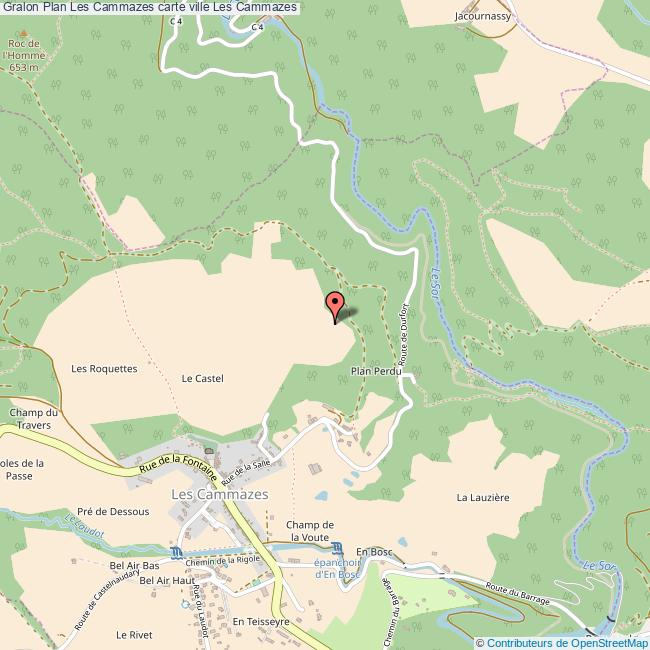
Task: Click the weir icon at épanchoir d'En Bosc
Action: click(337, 549)
